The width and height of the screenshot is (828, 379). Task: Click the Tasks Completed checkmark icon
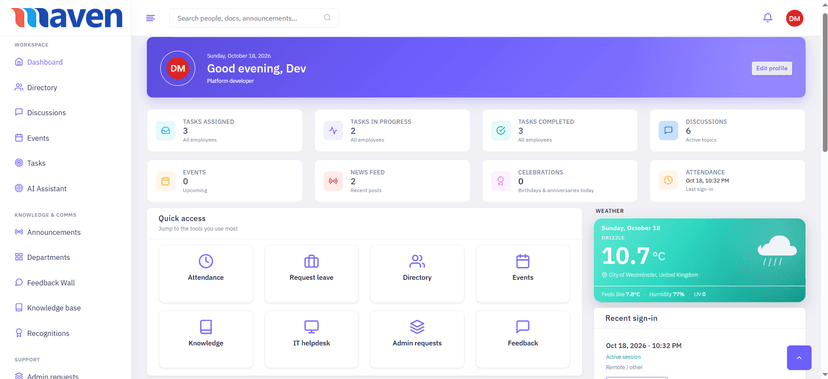click(x=501, y=130)
